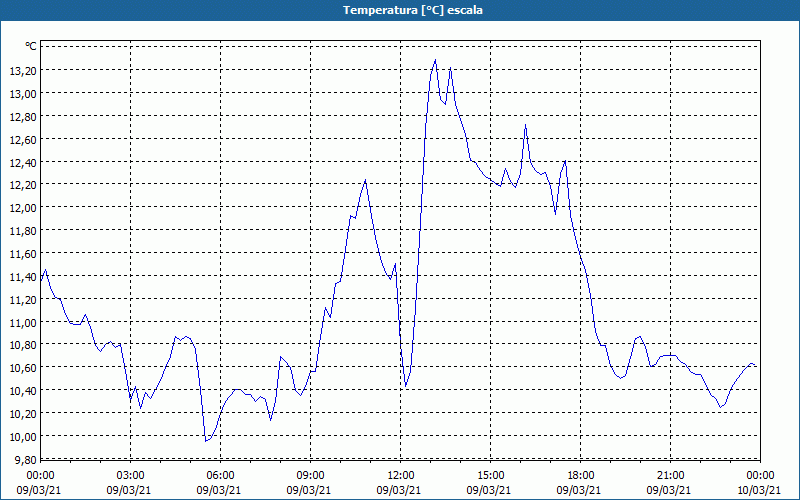Click the 21:00 time axis label
This screenshot has height=500, width=800.
pos(670,476)
